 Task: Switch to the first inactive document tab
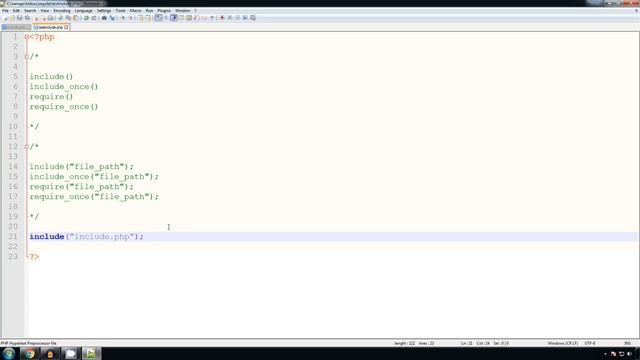click(16, 27)
